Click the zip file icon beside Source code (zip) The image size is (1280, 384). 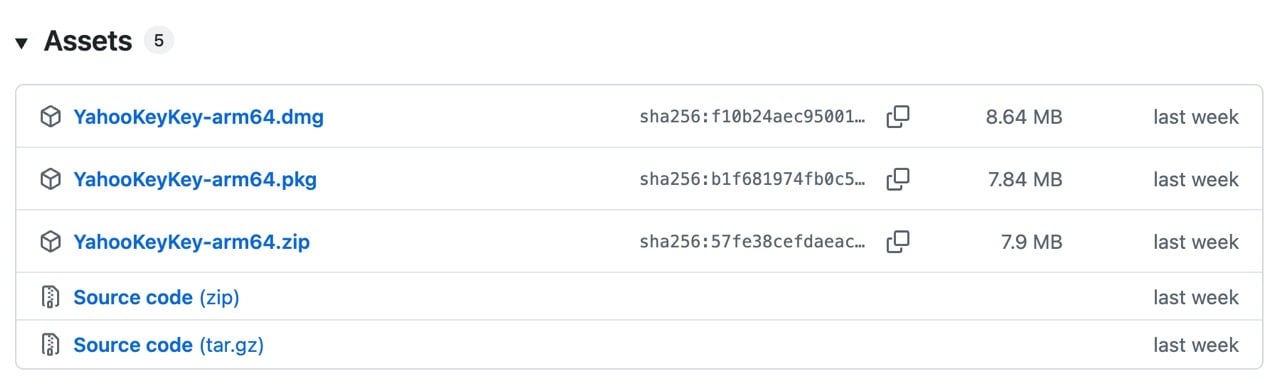point(50,297)
